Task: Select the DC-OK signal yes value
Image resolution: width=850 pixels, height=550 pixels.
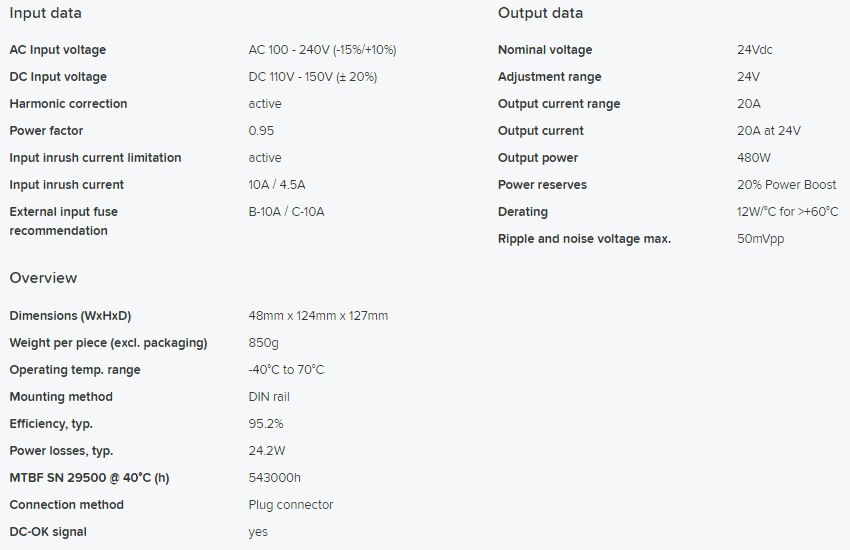Action: 258,532
